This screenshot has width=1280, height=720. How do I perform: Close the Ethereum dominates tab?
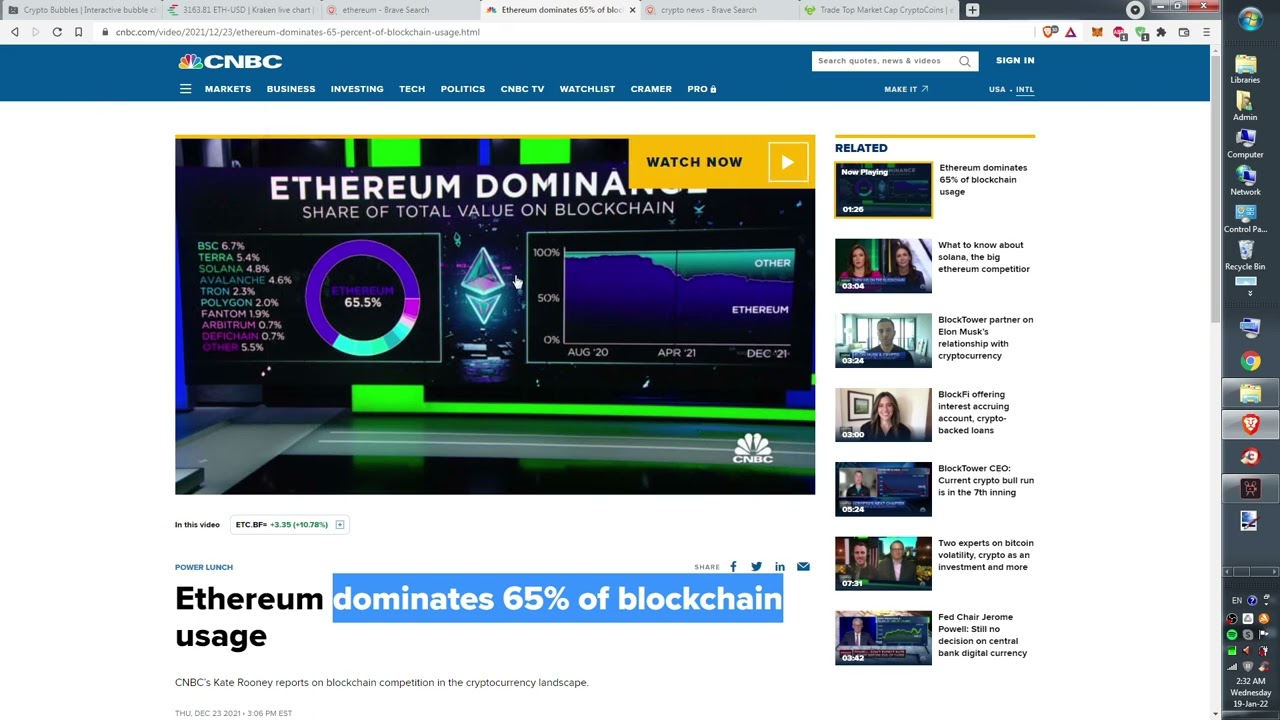(x=632, y=10)
